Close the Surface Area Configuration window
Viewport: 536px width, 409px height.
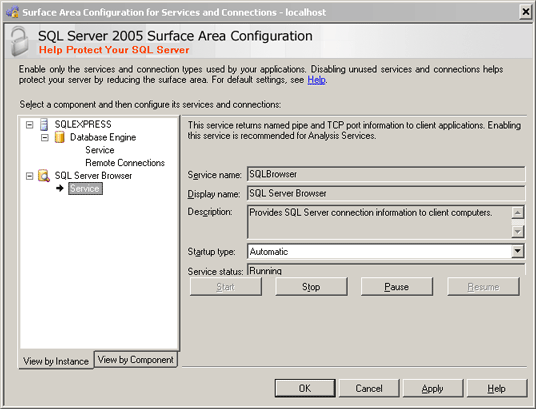click(525, 12)
